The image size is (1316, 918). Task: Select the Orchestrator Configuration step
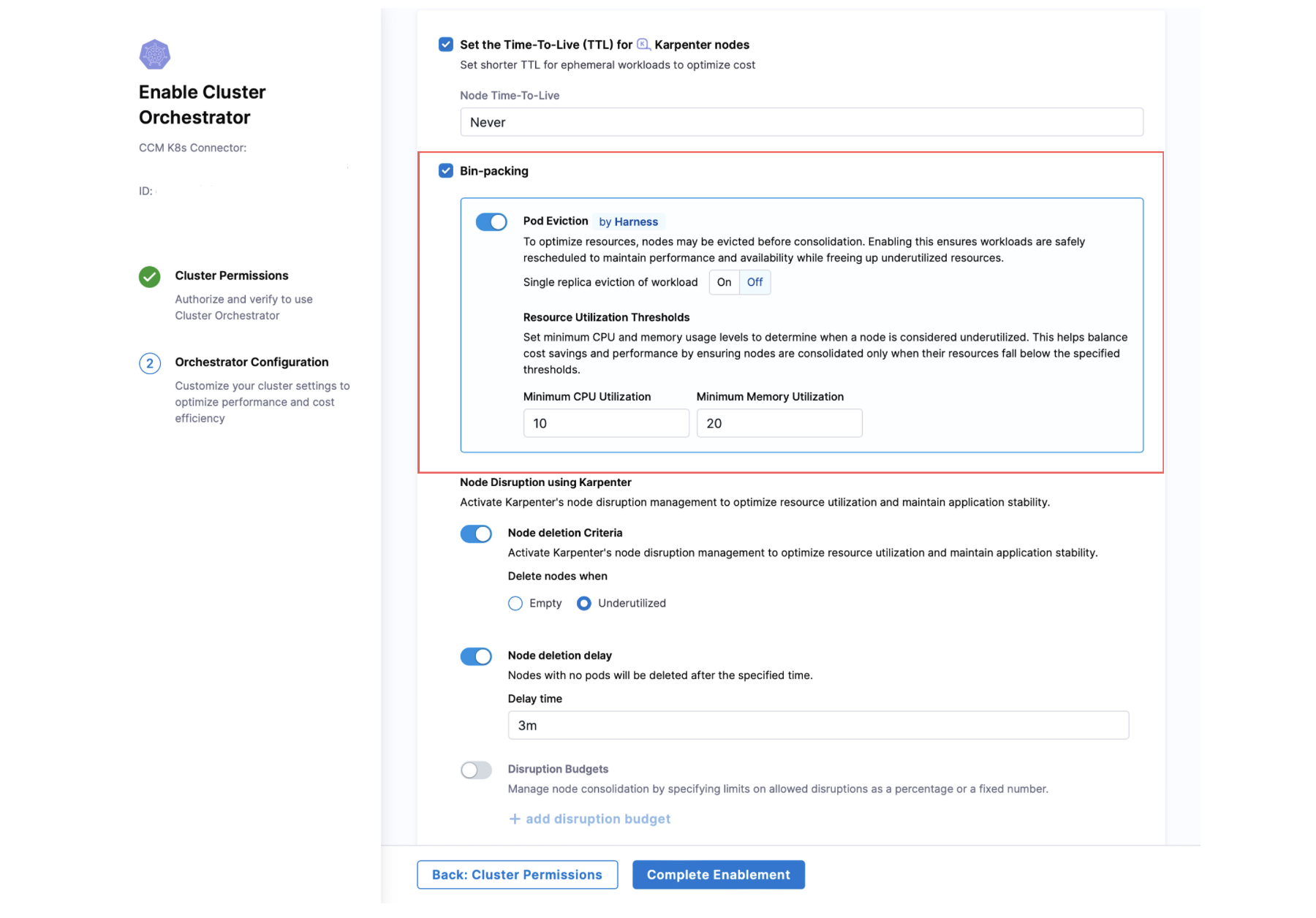tap(252, 362)
